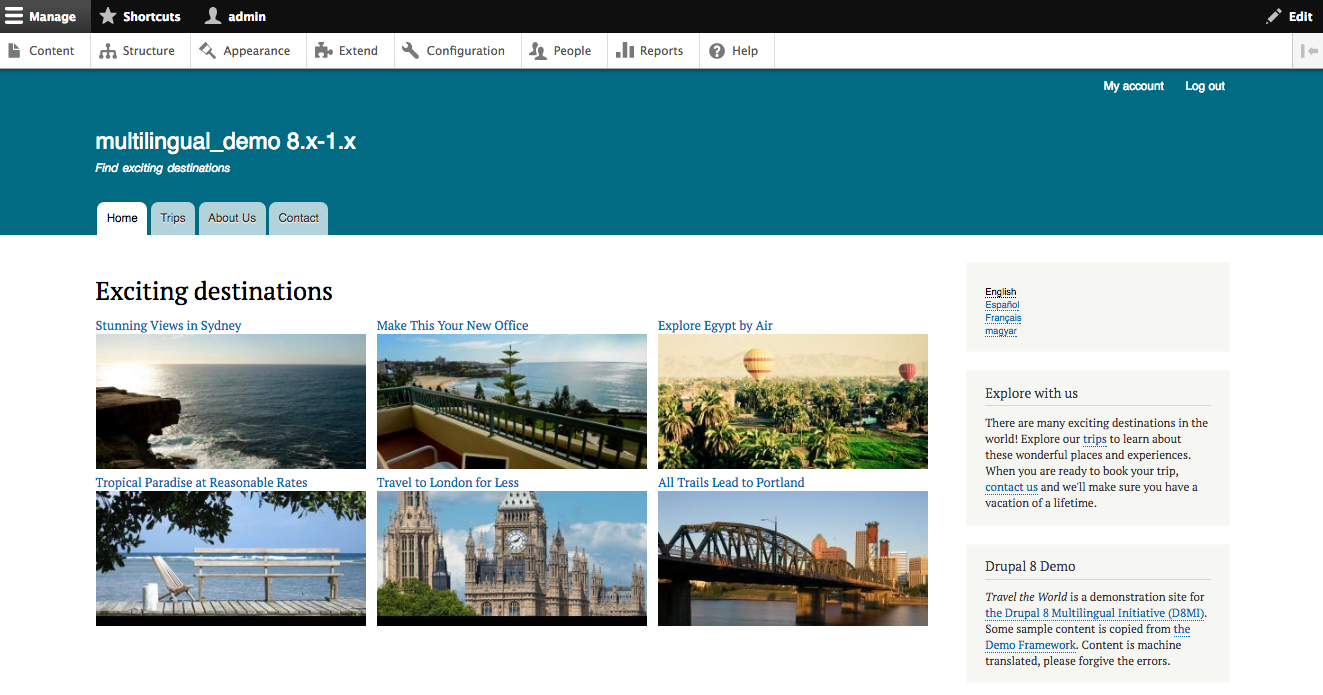The height and width of the screenshot is (695, 1323).
Task: Click the Exciting destinations heading
Action: coord(214,291)
